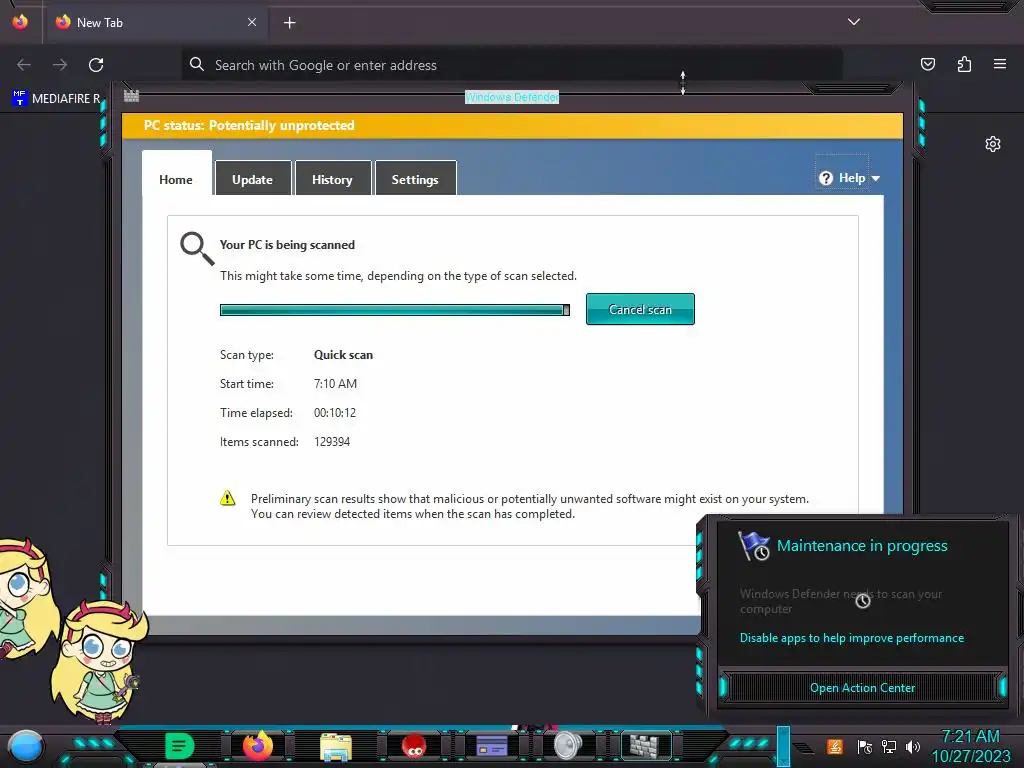Select Windows Defender brick wall taskbar icon
This screenshot has width=1024, height=768.
(x=645, y=746)
